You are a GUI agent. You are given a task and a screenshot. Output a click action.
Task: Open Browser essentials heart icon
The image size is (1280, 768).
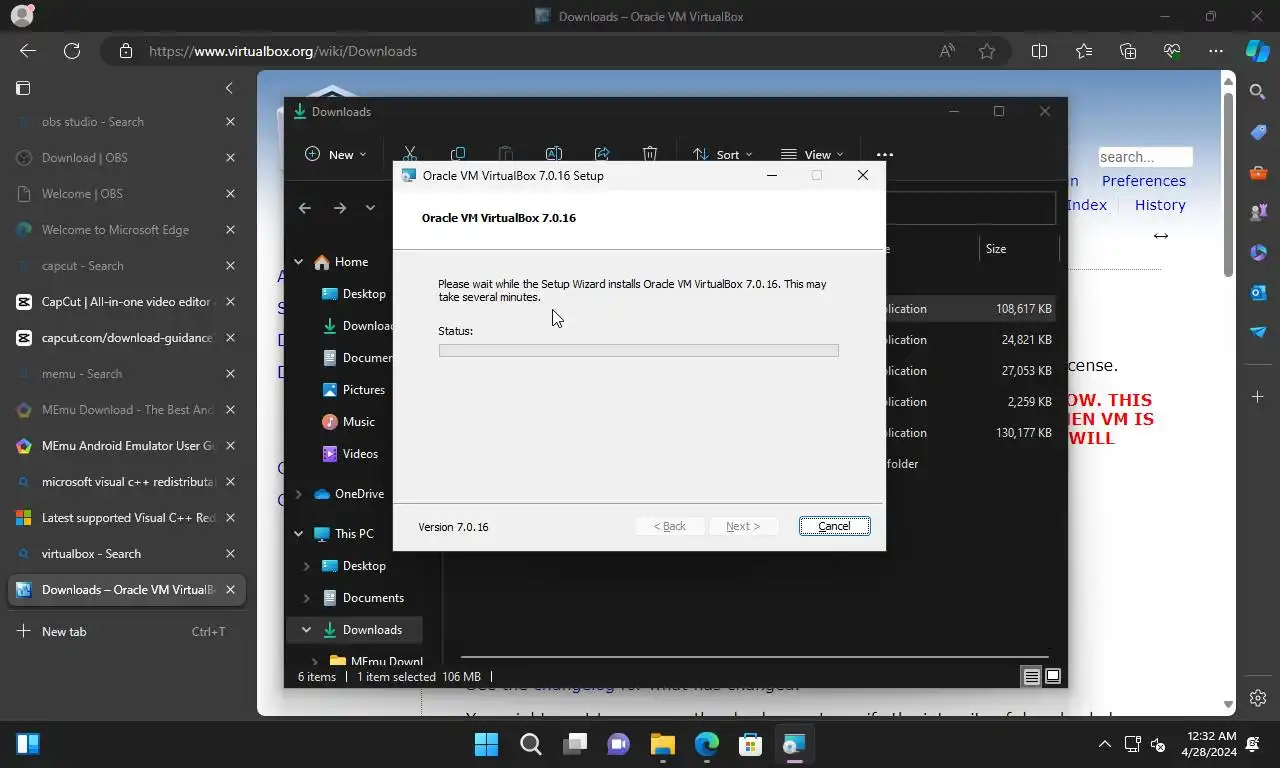(1172, 51)
